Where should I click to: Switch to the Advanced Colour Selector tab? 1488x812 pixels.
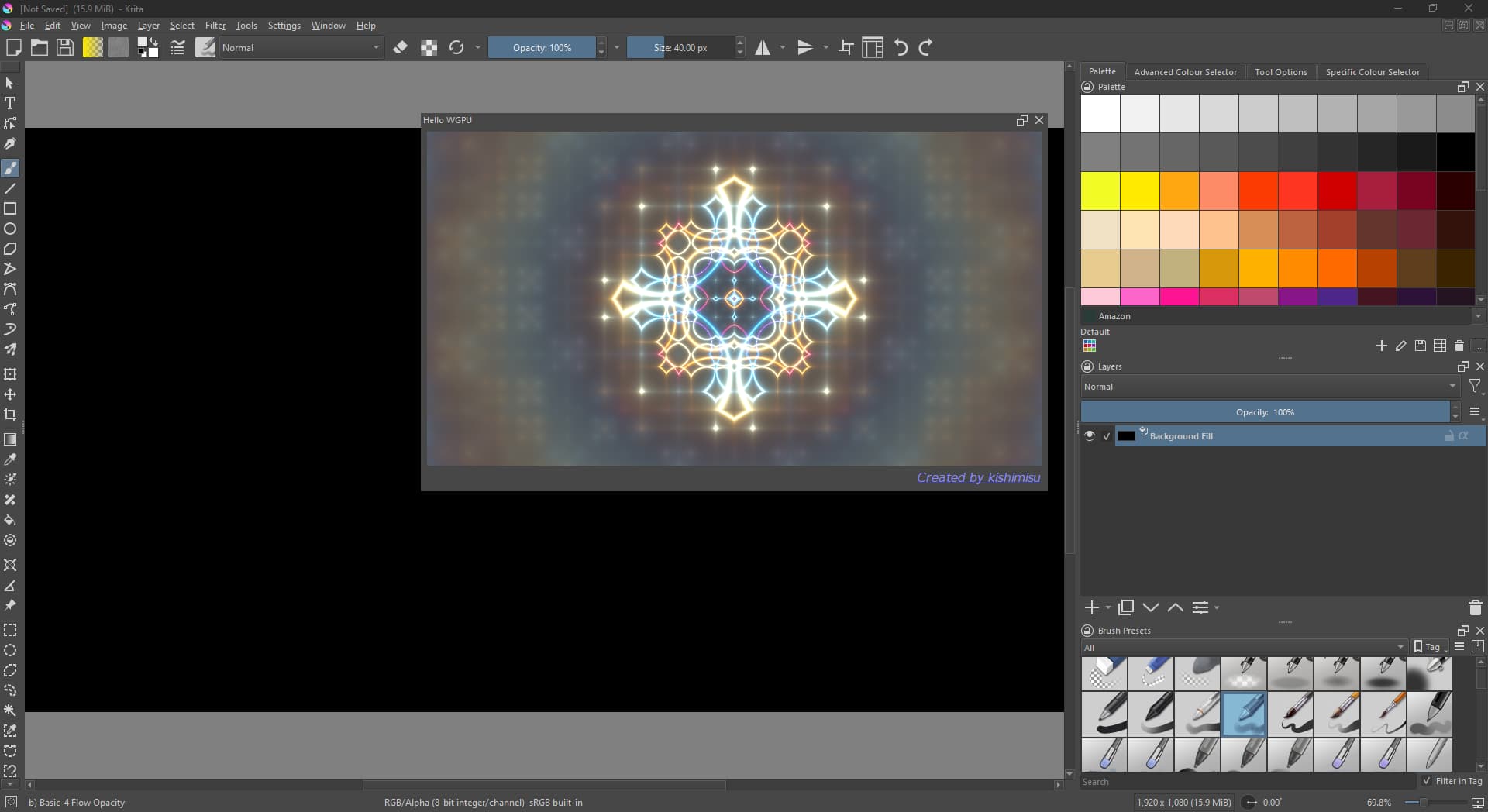pyautogui.click(x=1185, y=72)
